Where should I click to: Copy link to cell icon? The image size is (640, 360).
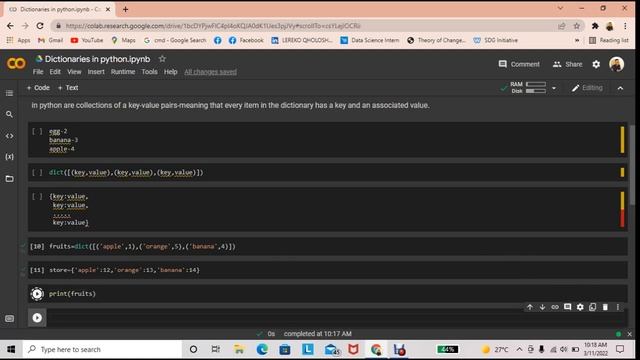pos(555,307)
